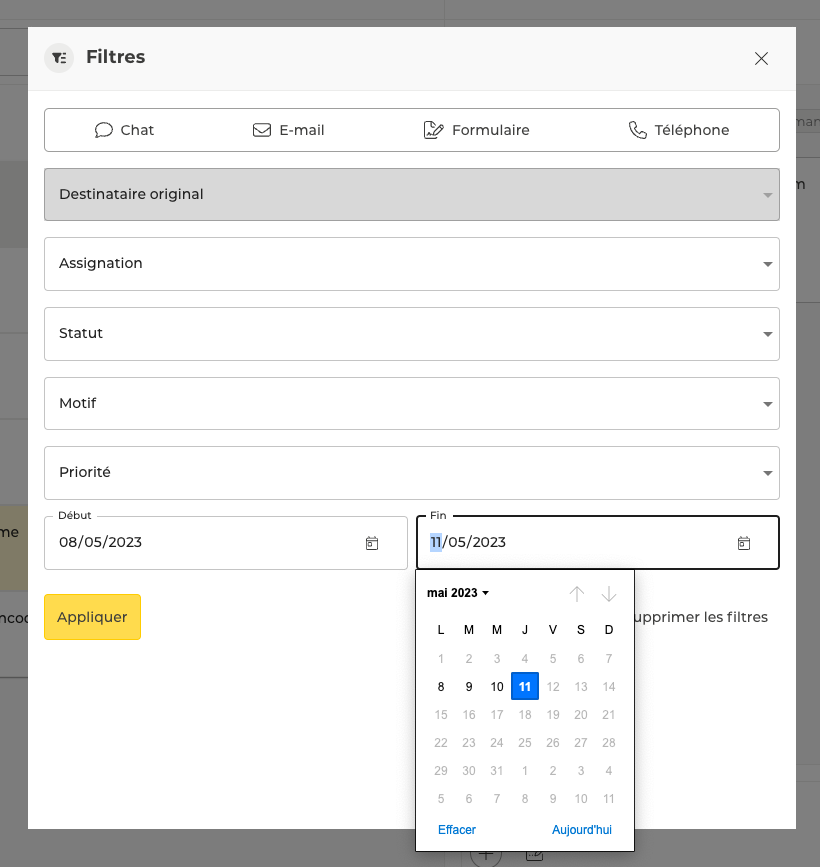Go to next month with down arrow
820x867 pixels.
click(x=609, y=594)
